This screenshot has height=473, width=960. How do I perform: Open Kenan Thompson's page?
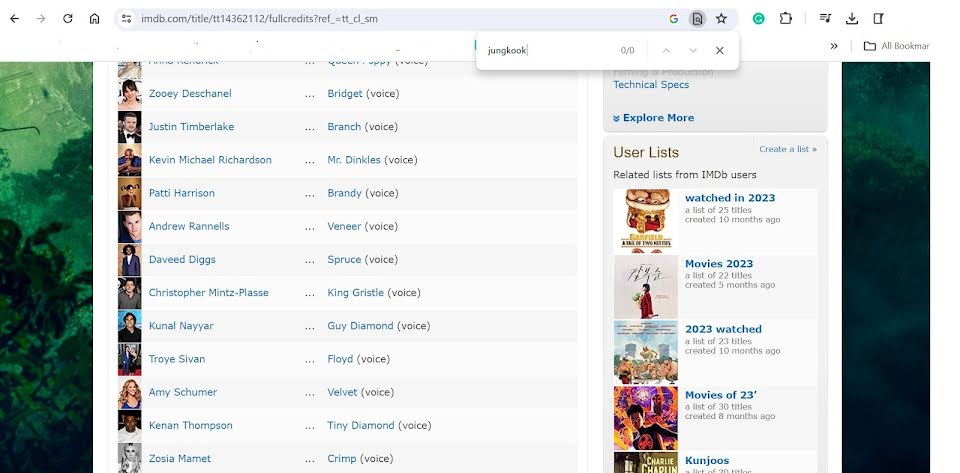click(x=190, y=425)
